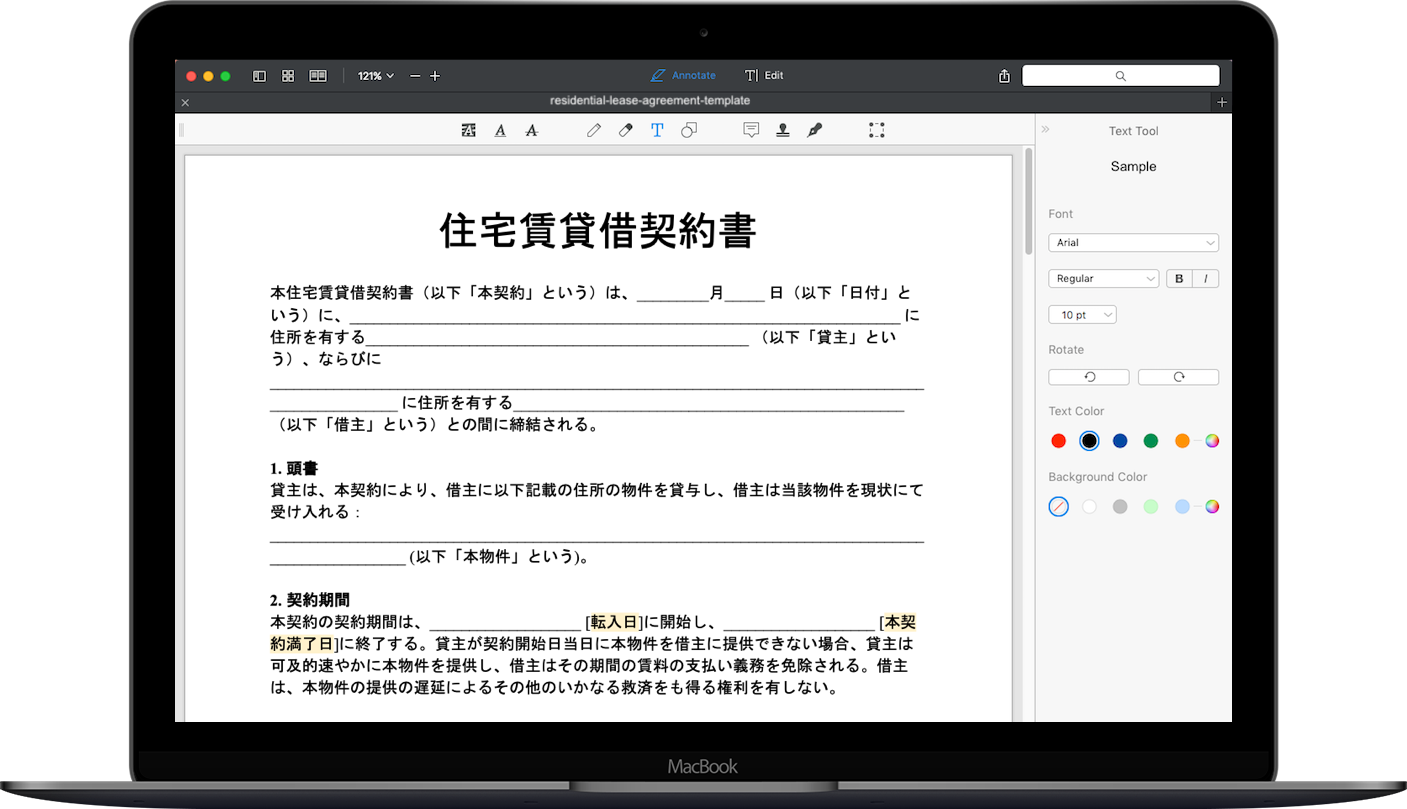Click the heading 1. 頭書
The image size is (1407, 809).
click(294, 469)
